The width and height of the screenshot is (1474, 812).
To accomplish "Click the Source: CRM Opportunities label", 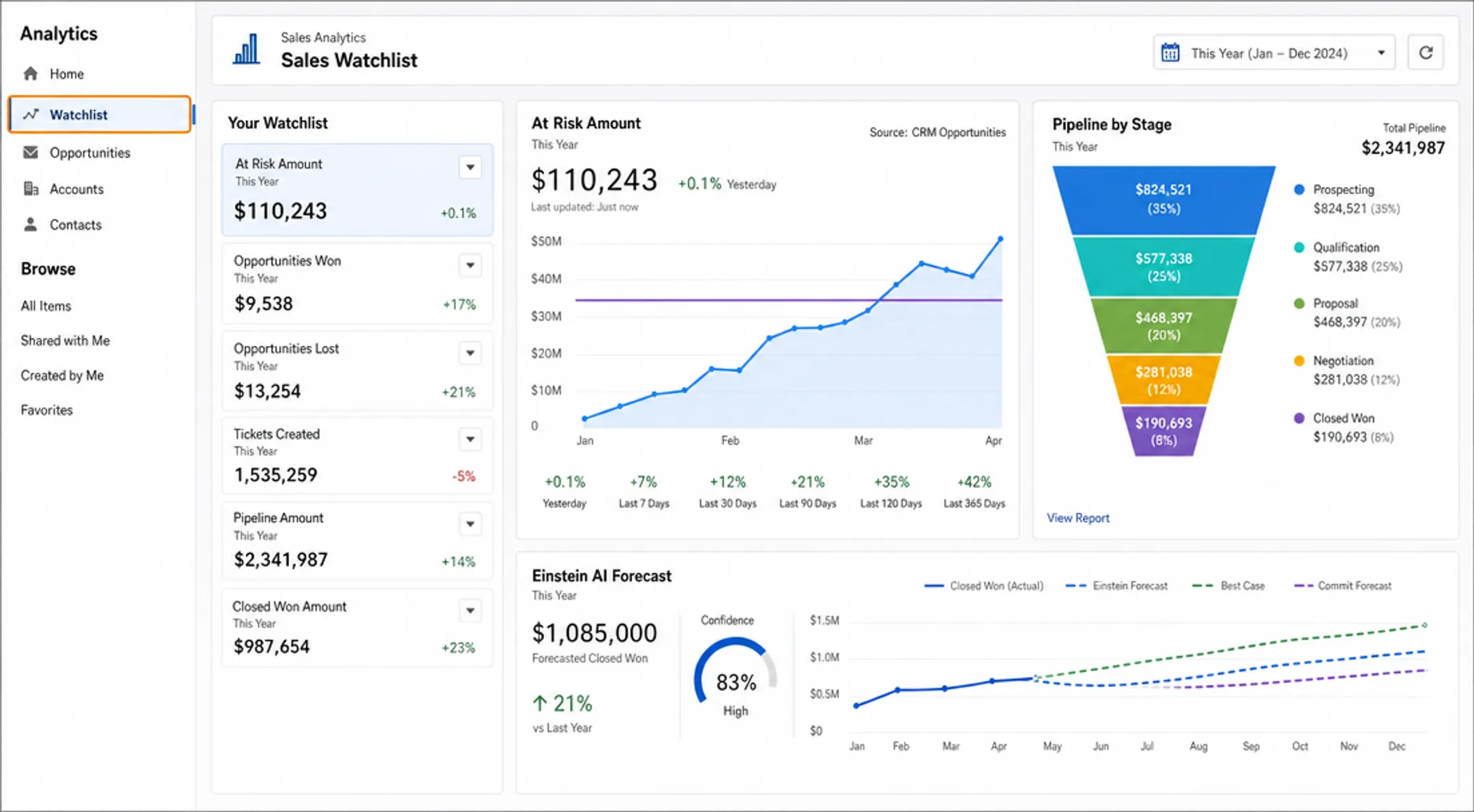I will pos(937,132).
